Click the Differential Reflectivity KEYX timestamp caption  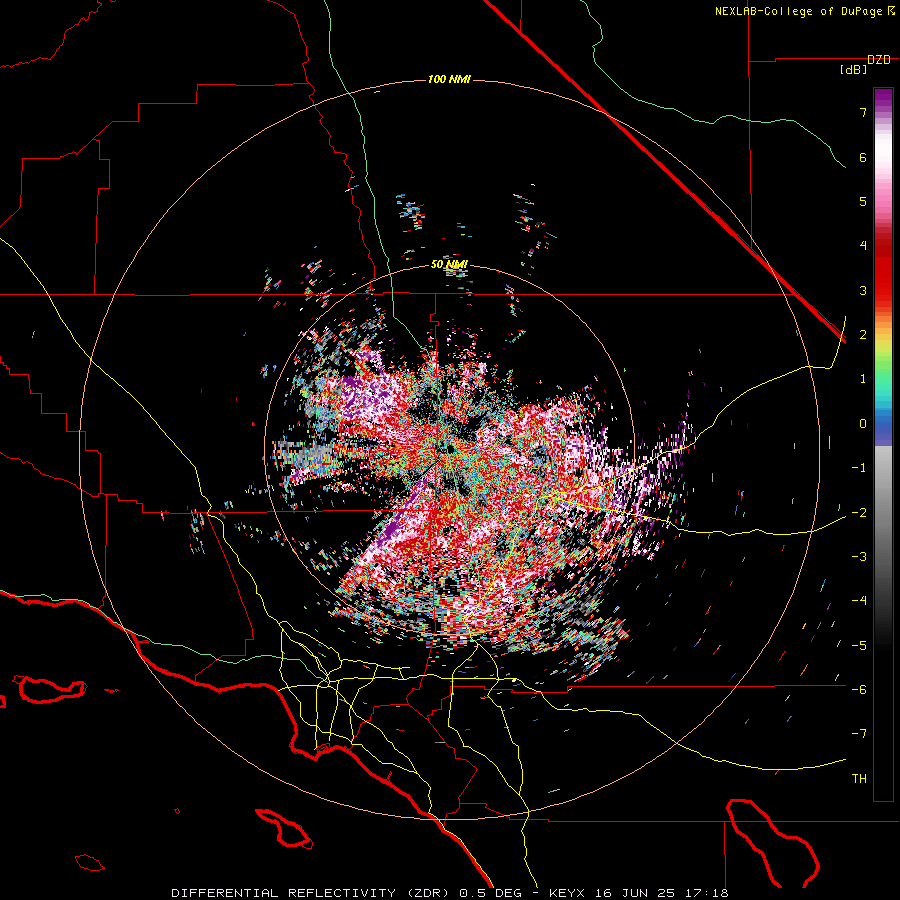450,893
